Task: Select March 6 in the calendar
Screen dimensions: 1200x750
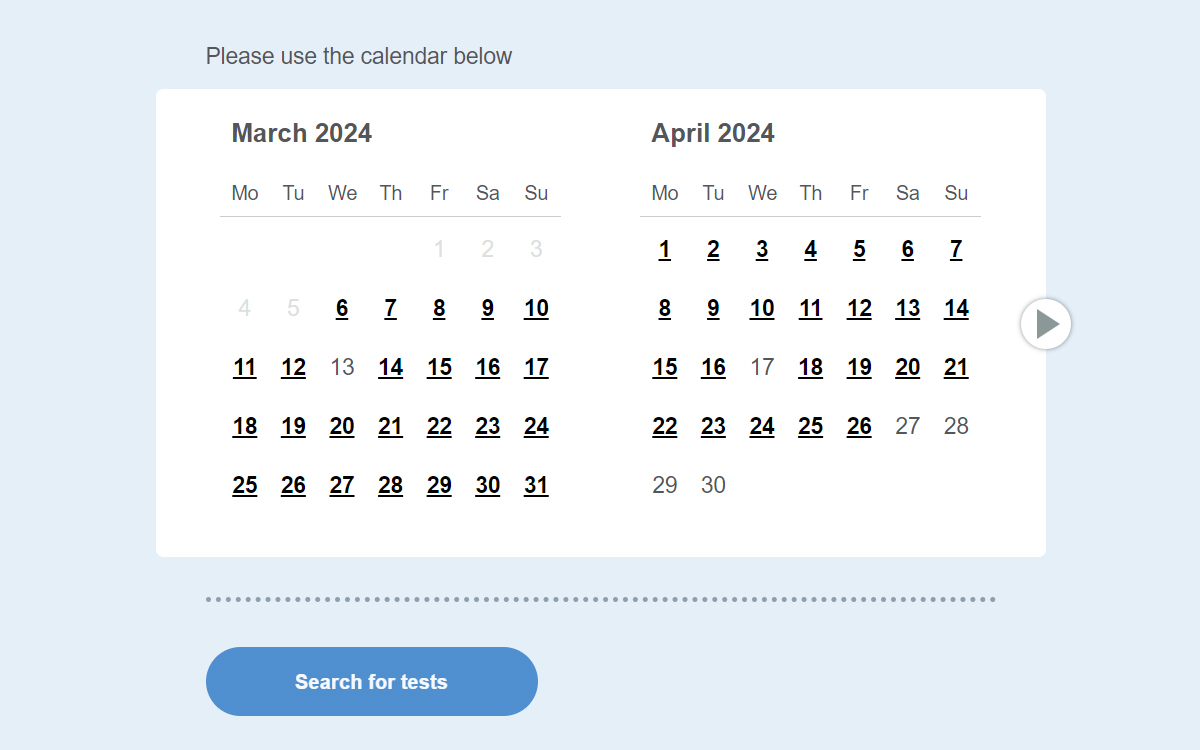Action: pos(342,308)
